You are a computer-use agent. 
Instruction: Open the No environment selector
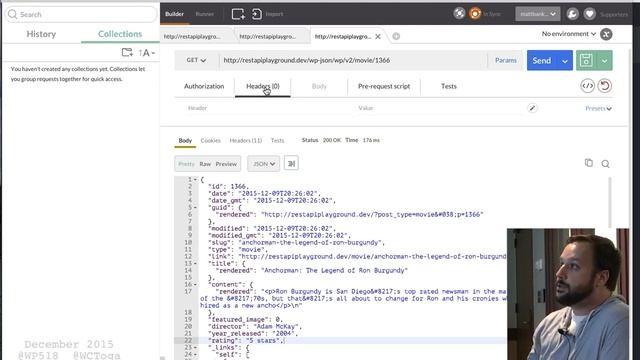pyautogui.click(x=569, y=34)
